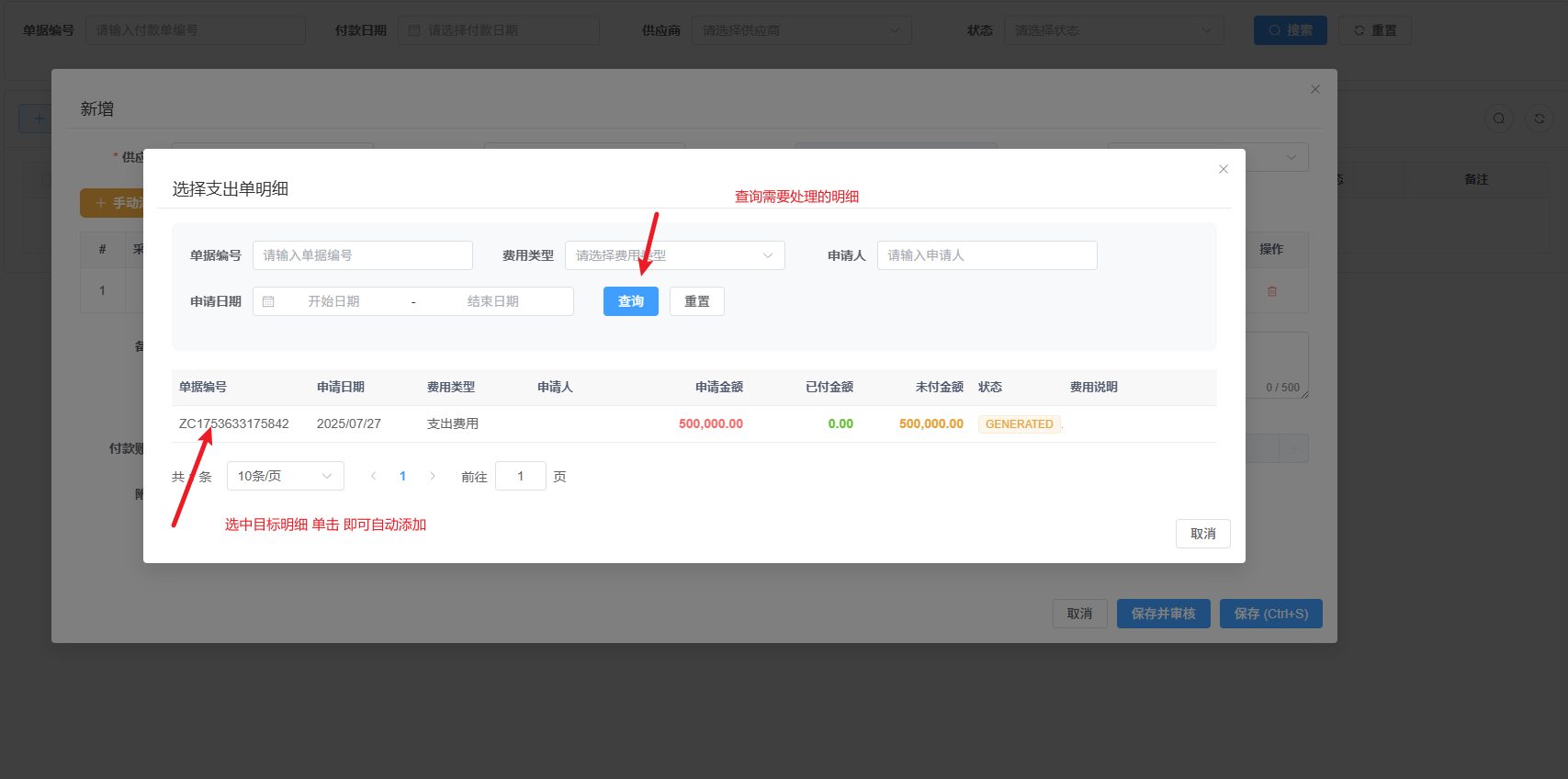Image resolution: width=1568 pixels, height=779 pixels.
Task: Click the blue 查询 button
Action: pos(630,301)
